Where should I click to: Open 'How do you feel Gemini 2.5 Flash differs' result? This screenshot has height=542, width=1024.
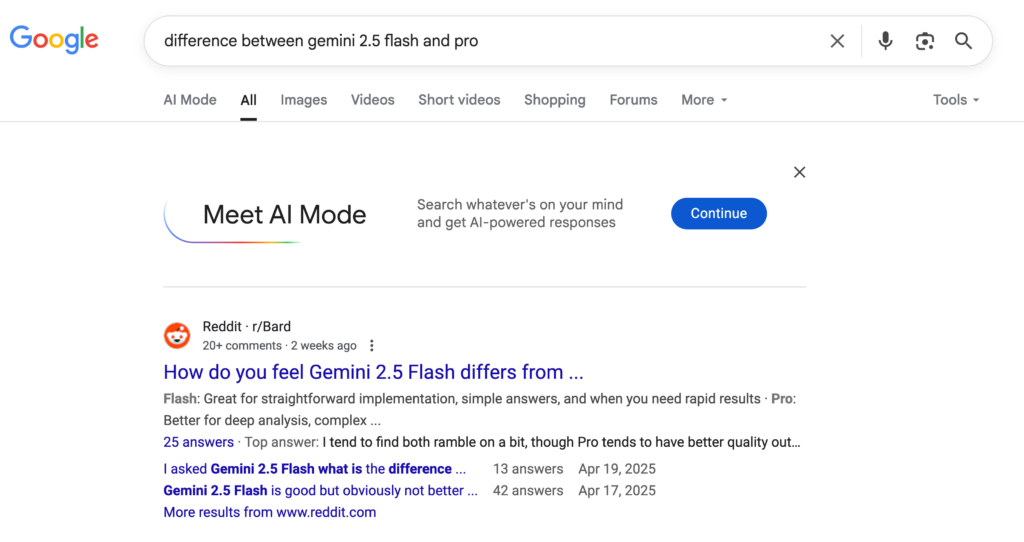(373, 372)
